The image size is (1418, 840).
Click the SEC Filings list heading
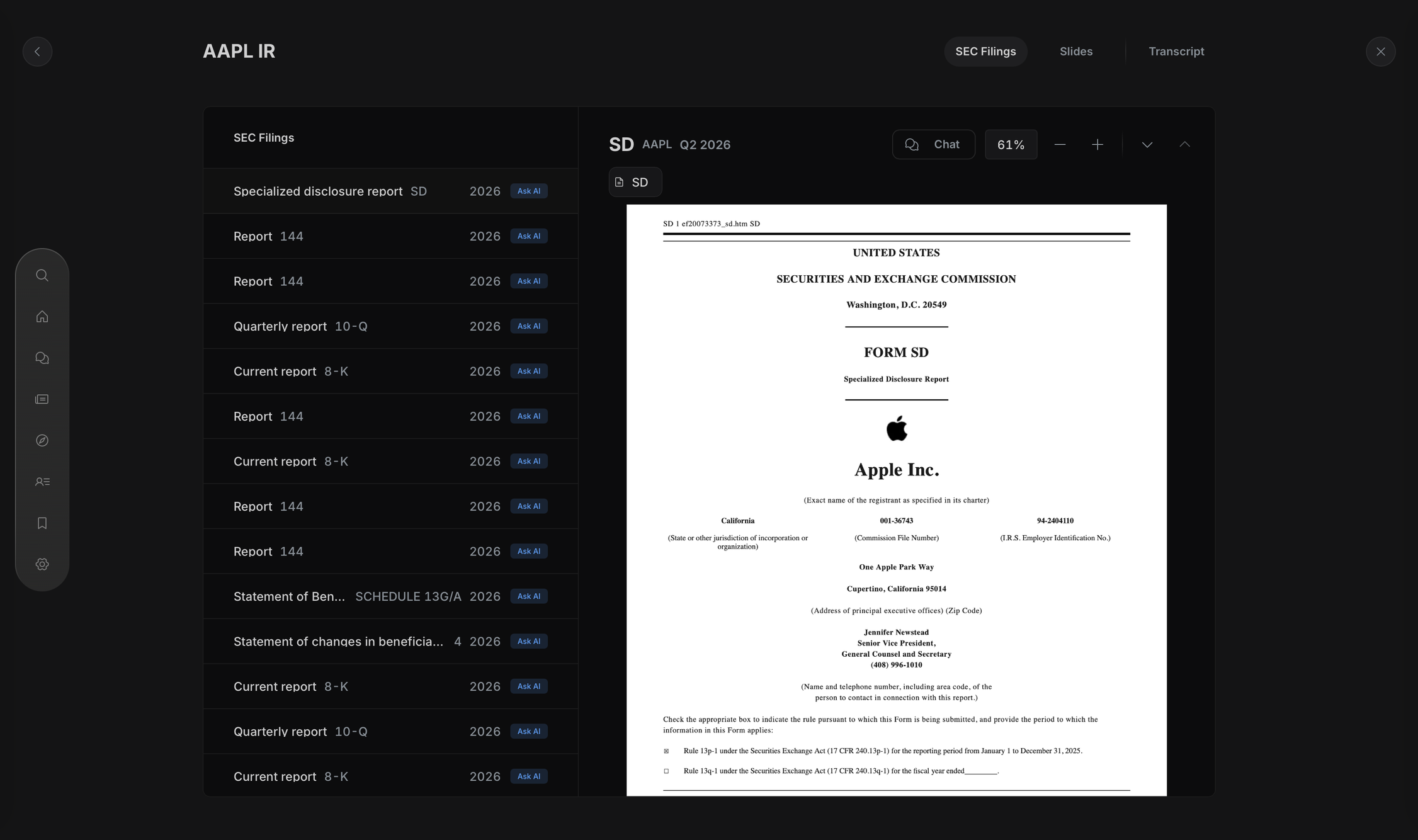pyautogui.click(x=264, y=138)
